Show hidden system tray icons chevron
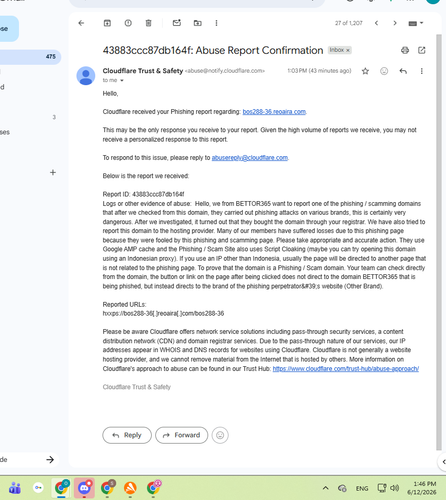This screenshot has width=446, height=500. [x=325, y=488]
